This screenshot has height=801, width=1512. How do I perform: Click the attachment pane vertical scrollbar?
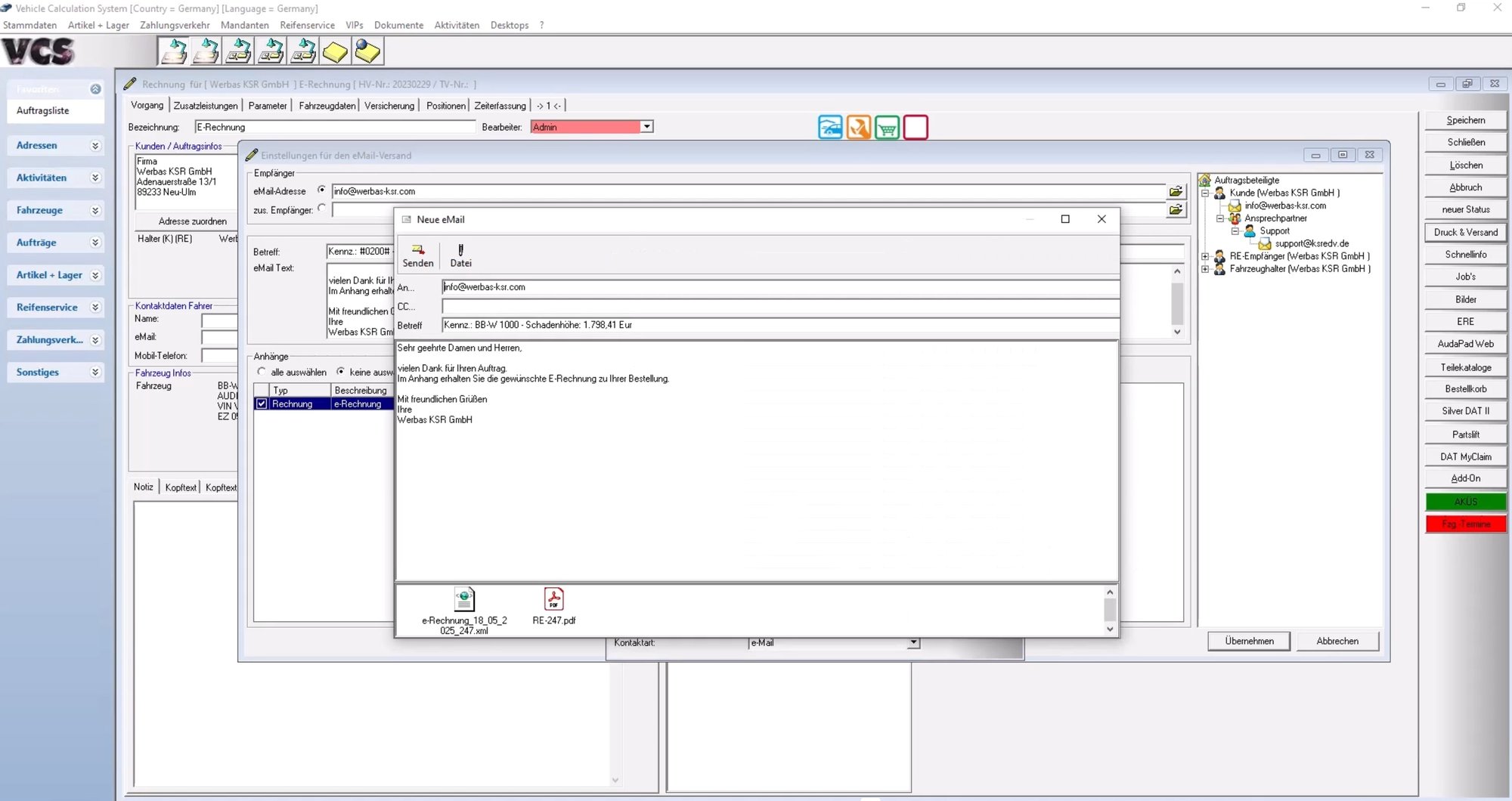tap(1110, 611)
